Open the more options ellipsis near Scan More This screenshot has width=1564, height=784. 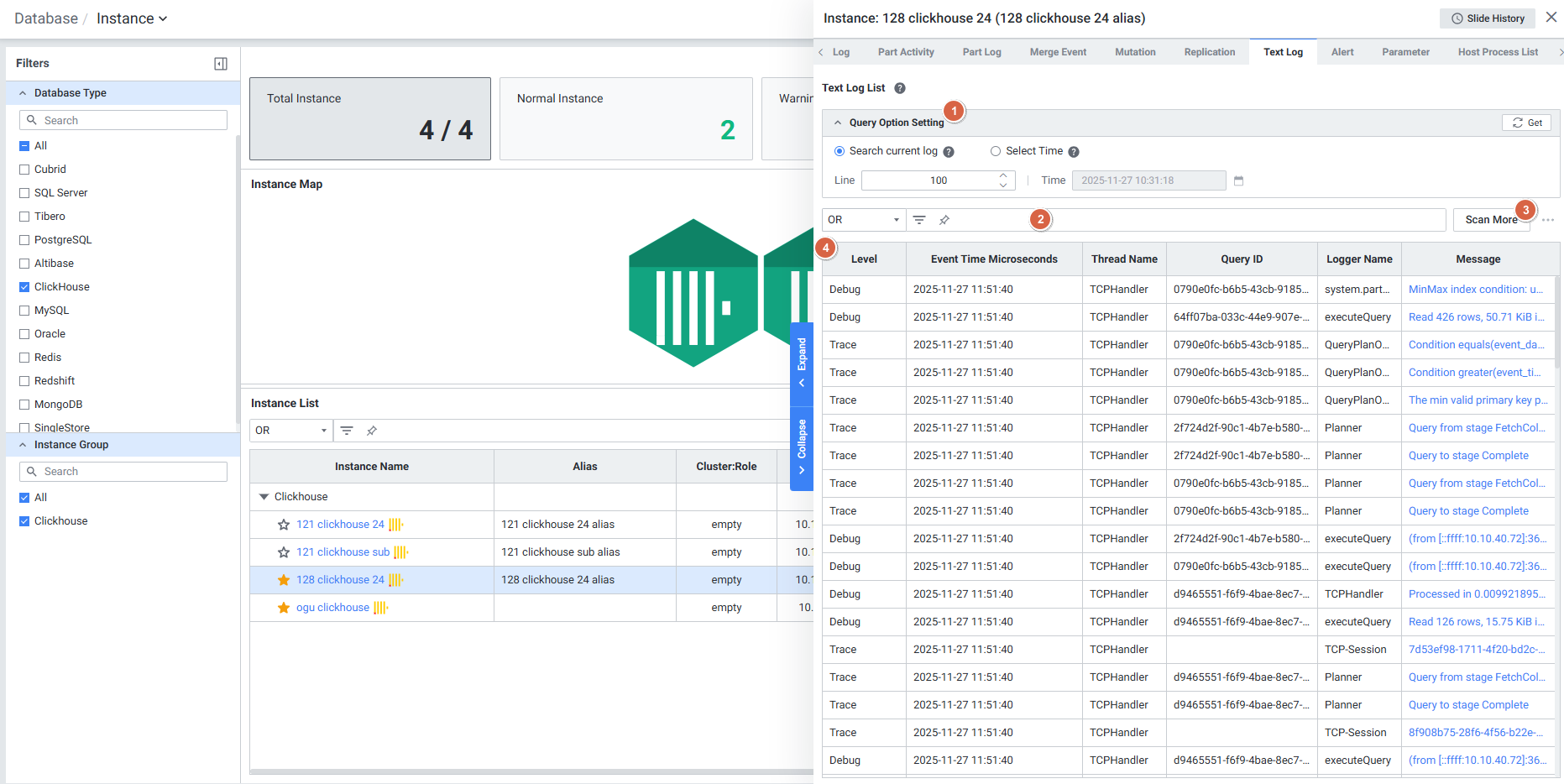pos(1548,220)
